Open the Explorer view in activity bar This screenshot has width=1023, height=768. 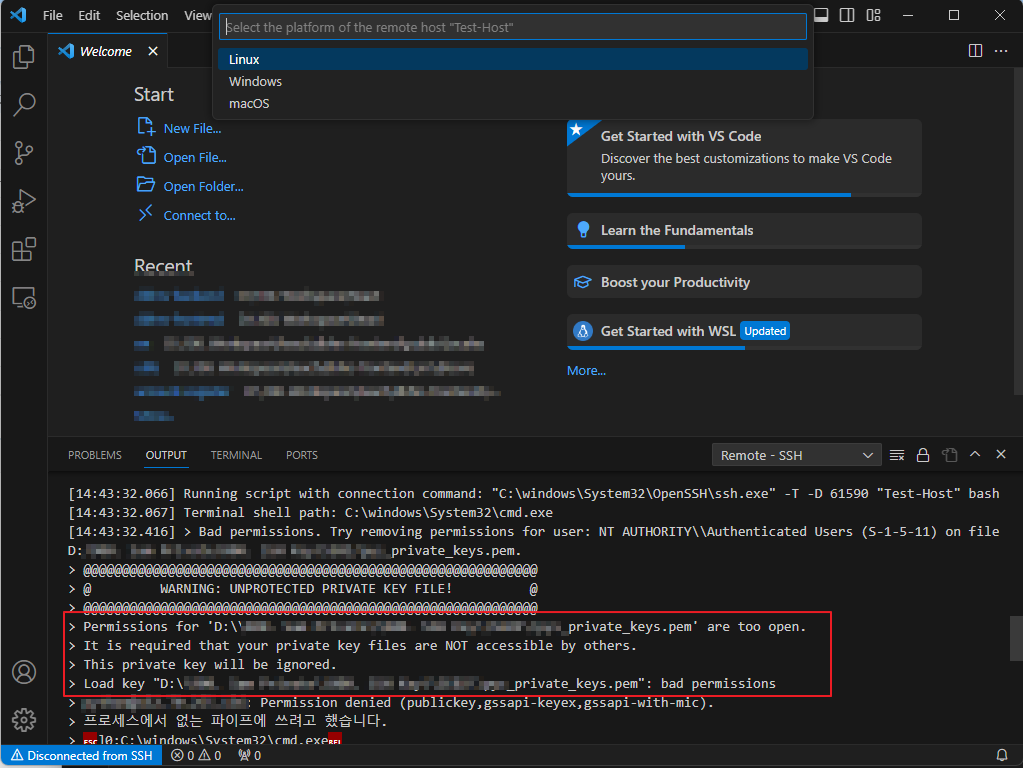[24, 57]
